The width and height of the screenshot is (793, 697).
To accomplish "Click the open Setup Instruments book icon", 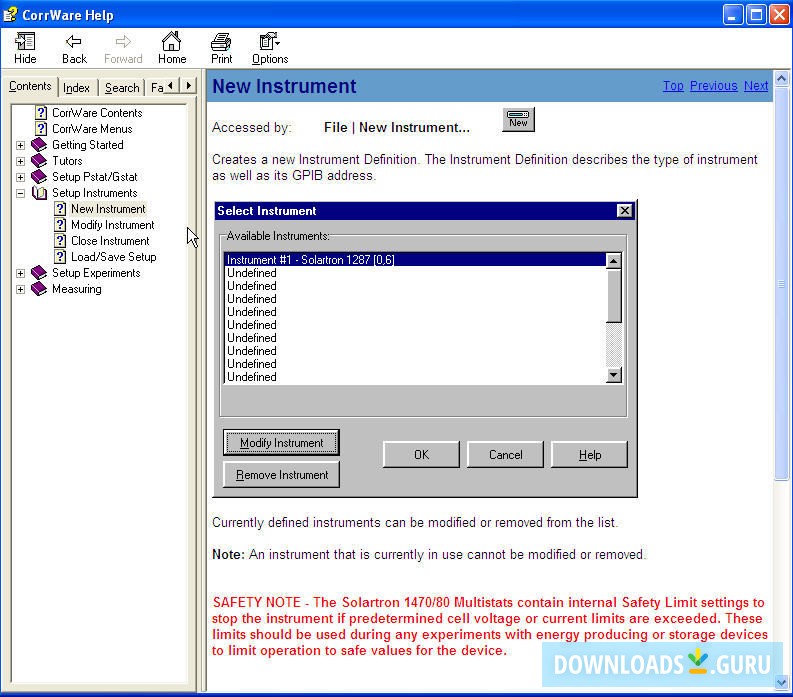I will click(x=39, y=193).
